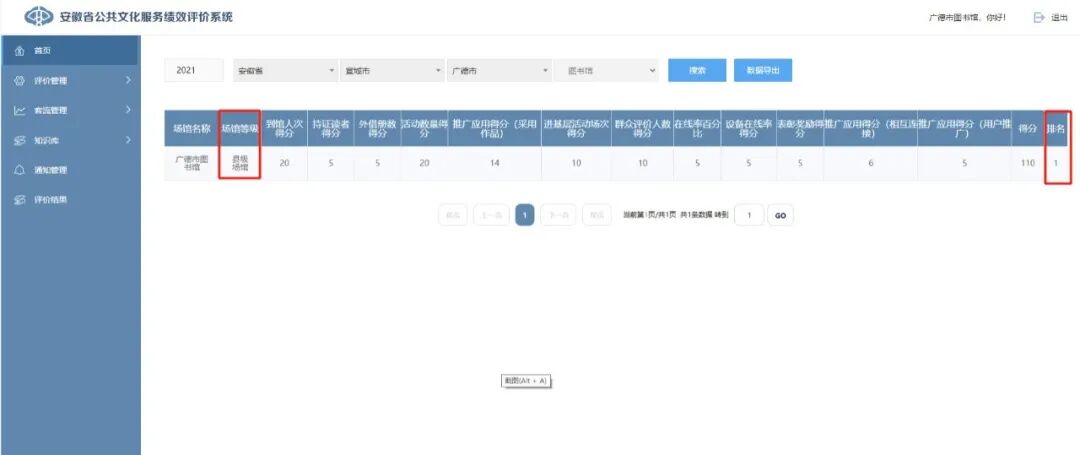1080x455 pixels.
Task: Click the 设备在线率得分 column header
Action: (x=749, y=129)
